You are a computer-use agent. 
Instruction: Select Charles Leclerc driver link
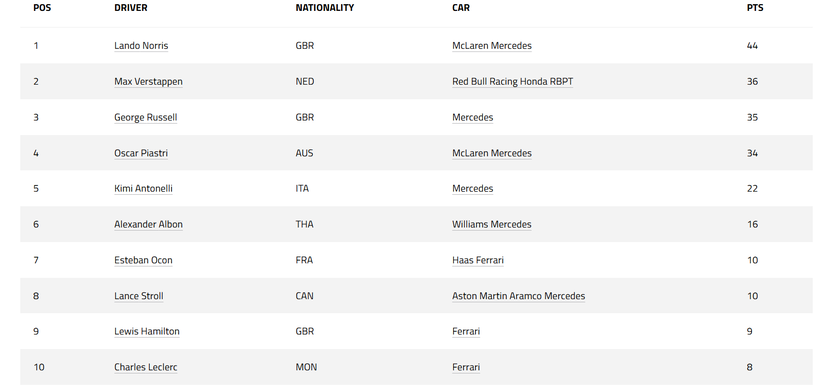pos(146,367)
